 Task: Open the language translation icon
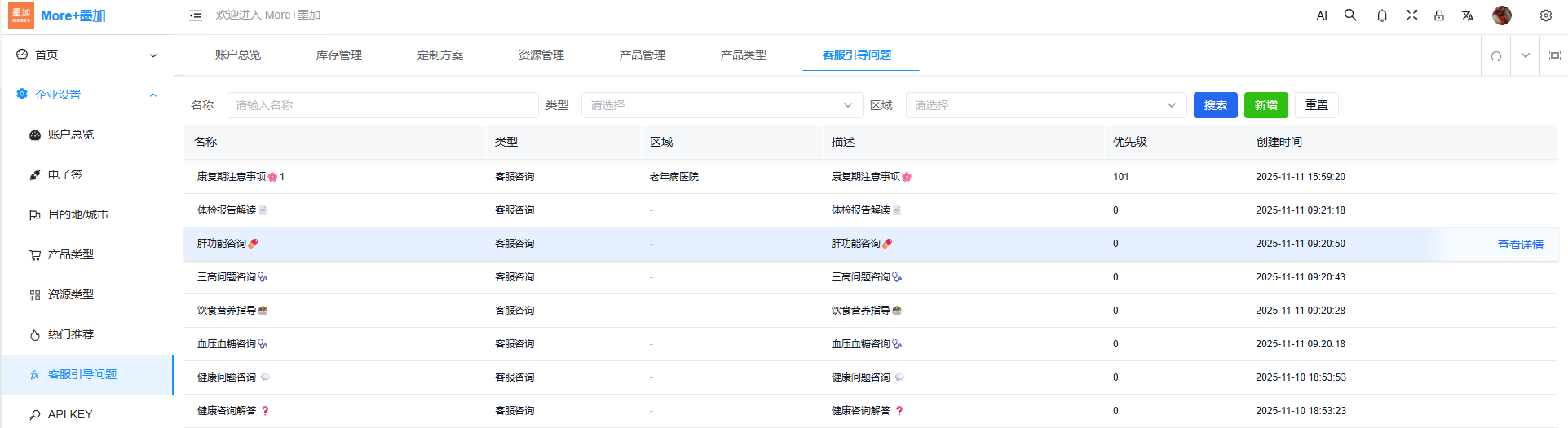[1468, 15]
